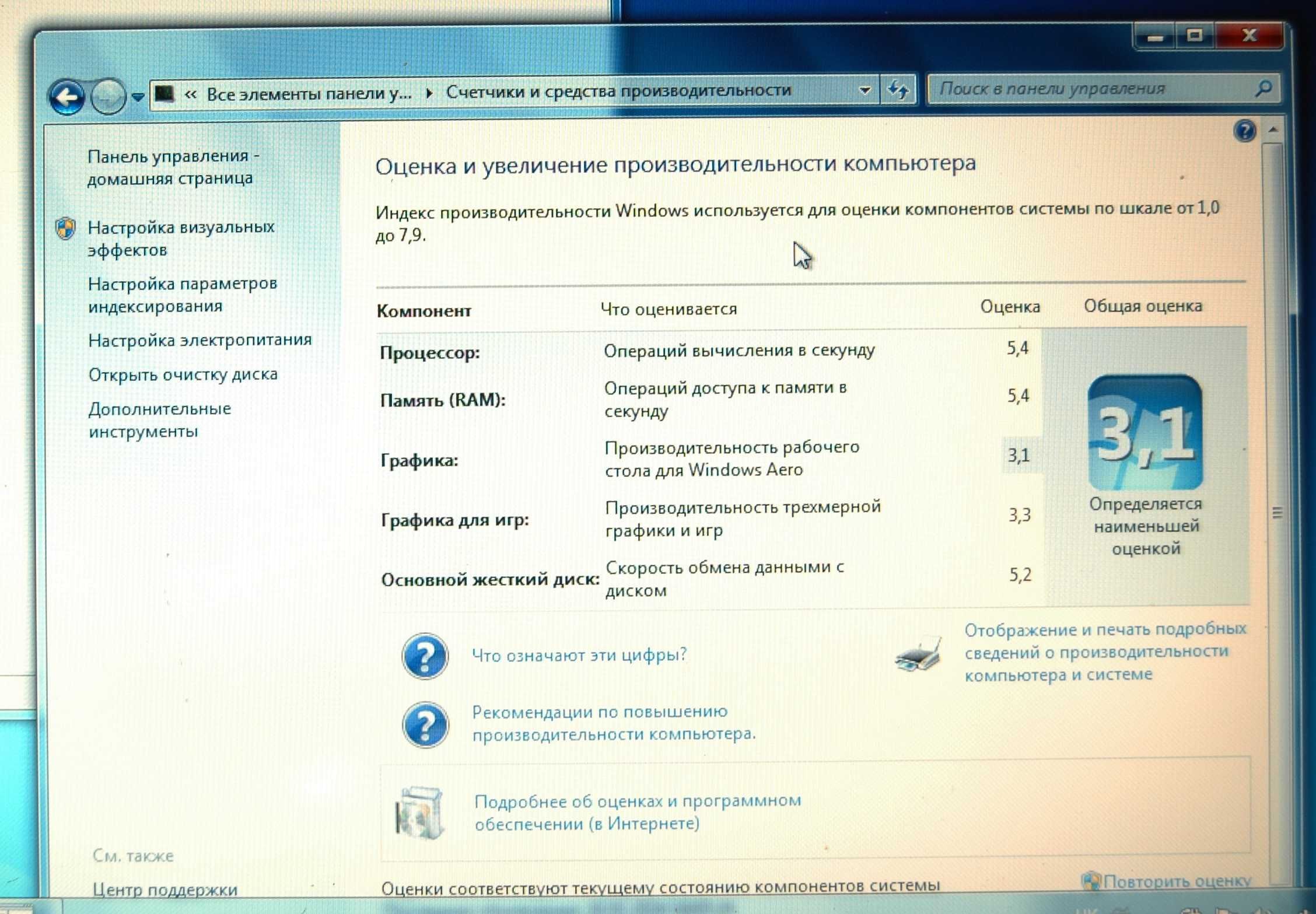Open the breadcrumb arrow before 'Счетчики и средства'

pyautogui.click(x=429, y=93)
